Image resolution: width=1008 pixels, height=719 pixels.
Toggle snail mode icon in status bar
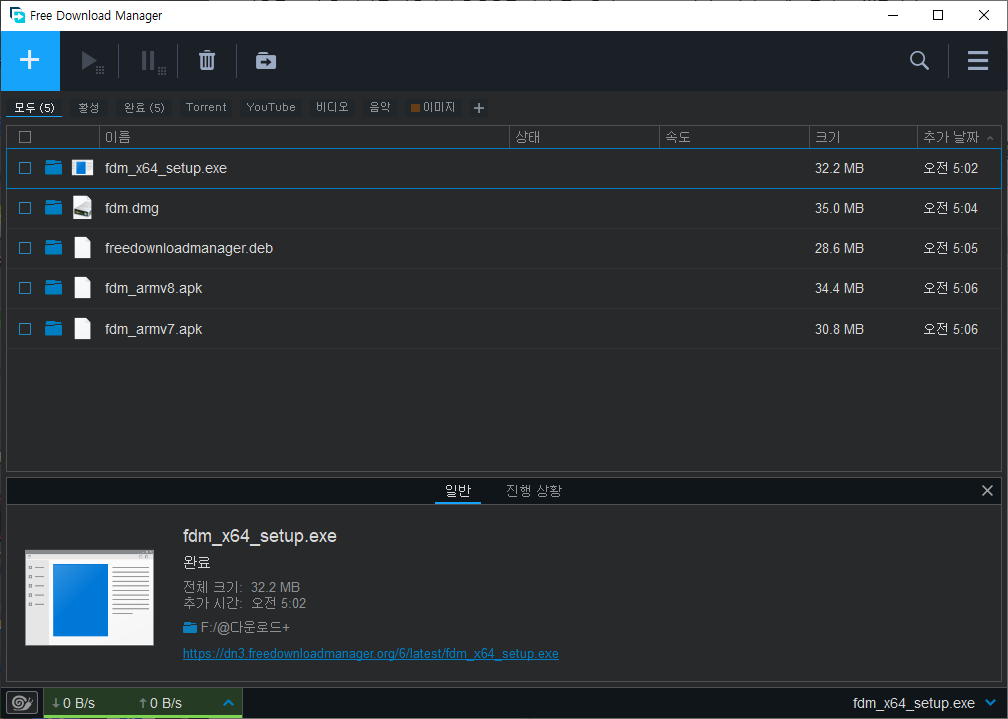[22, 703]
